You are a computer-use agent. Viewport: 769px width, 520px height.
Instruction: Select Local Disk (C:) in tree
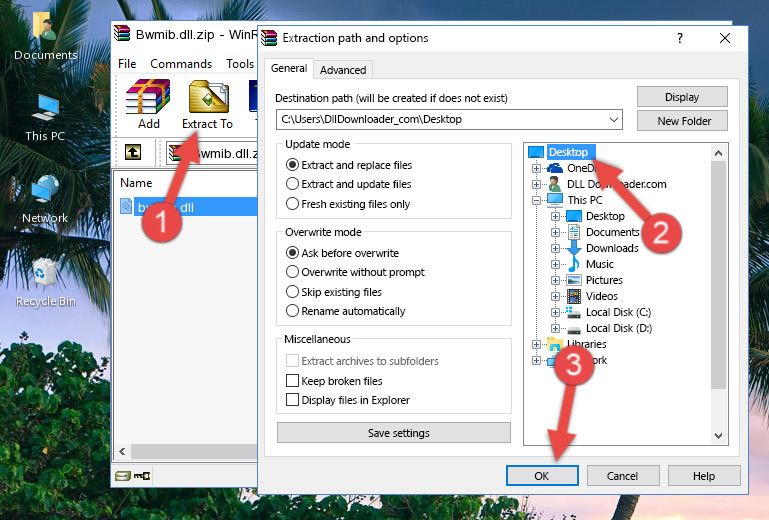pos(618,312)
